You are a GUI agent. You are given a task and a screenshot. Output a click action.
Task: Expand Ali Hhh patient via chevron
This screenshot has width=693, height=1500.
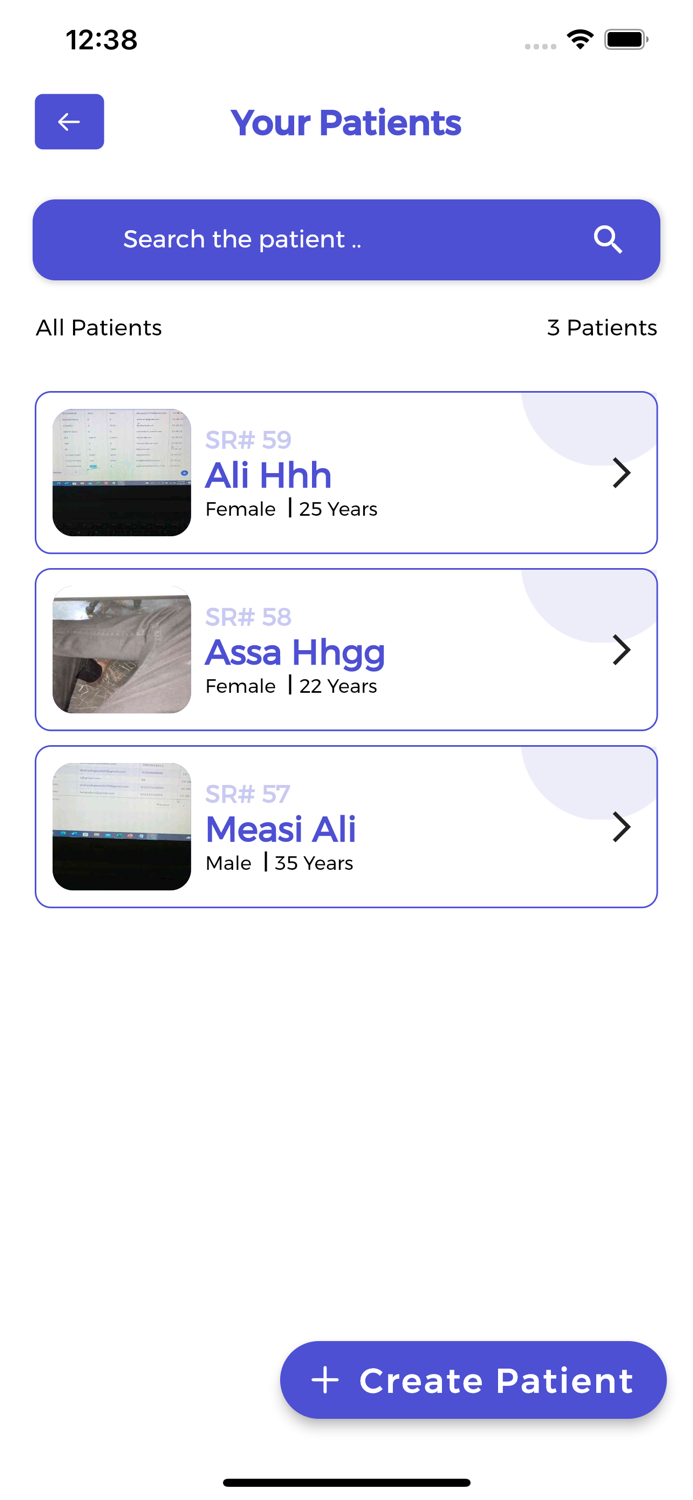(x=622, y=473)
